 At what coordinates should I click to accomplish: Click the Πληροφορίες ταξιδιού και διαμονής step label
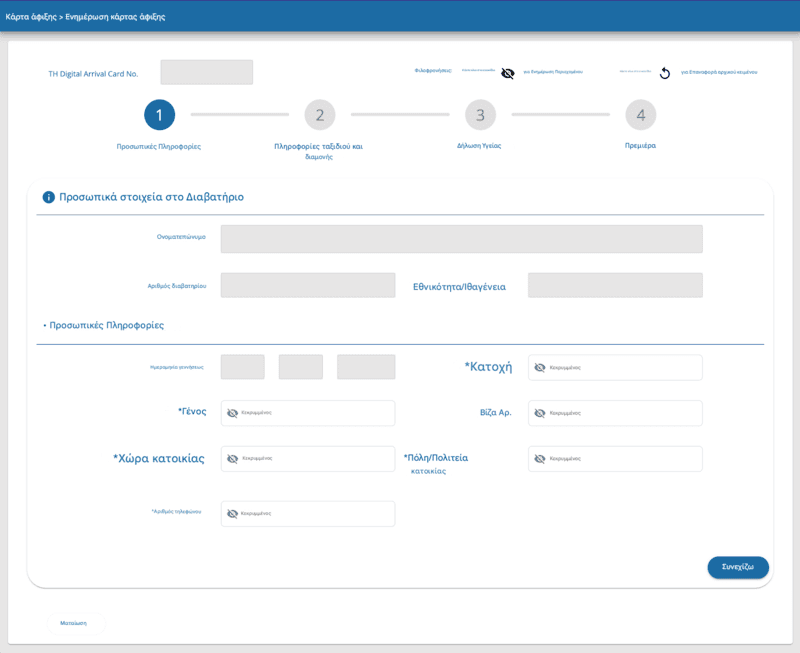pyautogui.click(x=318, y=151)
